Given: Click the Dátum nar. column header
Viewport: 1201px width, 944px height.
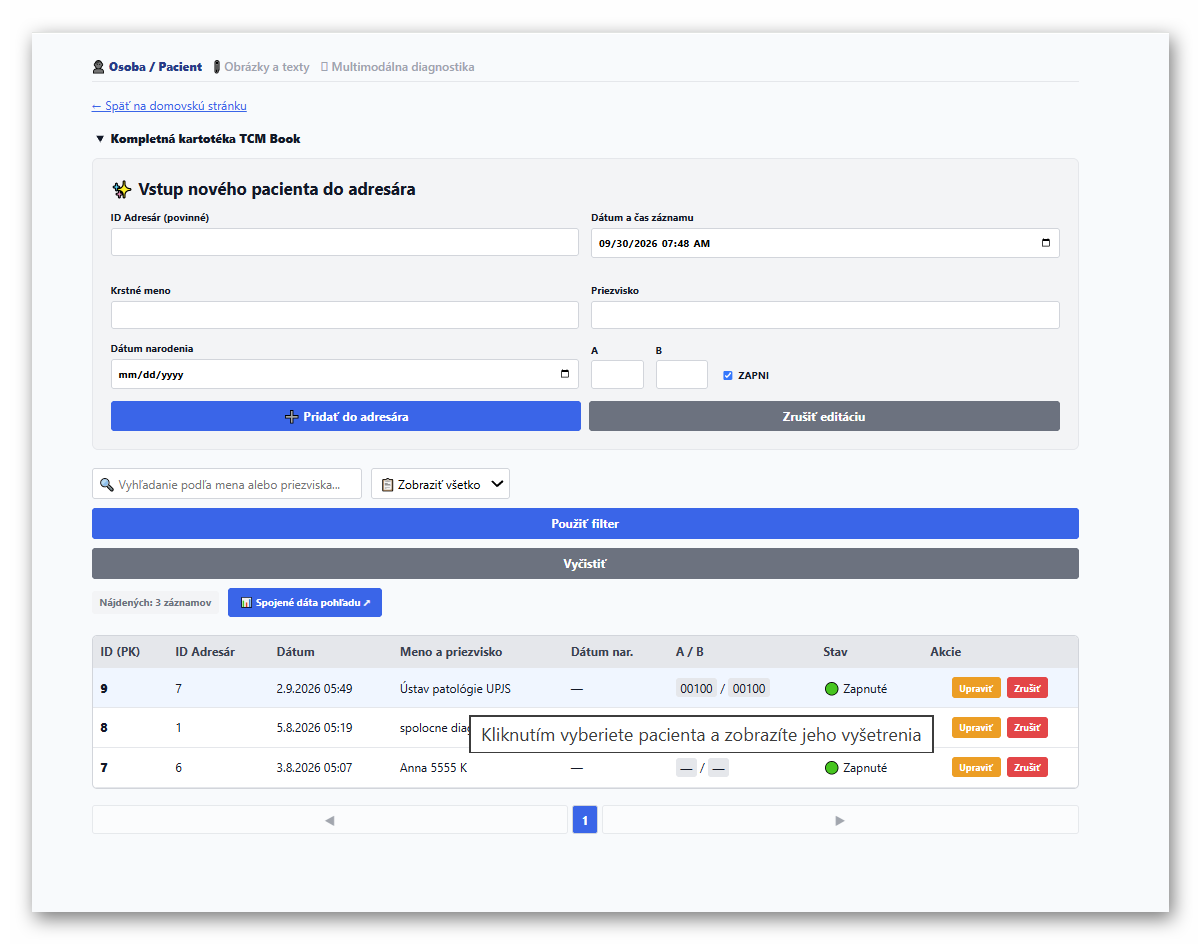Looking at the screenshot, I should (602, 652).
